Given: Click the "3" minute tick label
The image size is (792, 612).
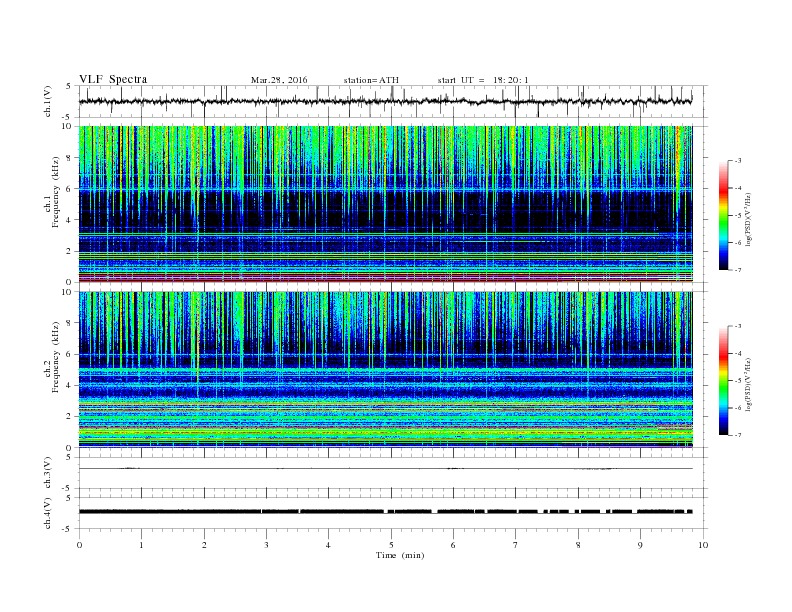Looking at the screenshot, I should pos(267,545).
